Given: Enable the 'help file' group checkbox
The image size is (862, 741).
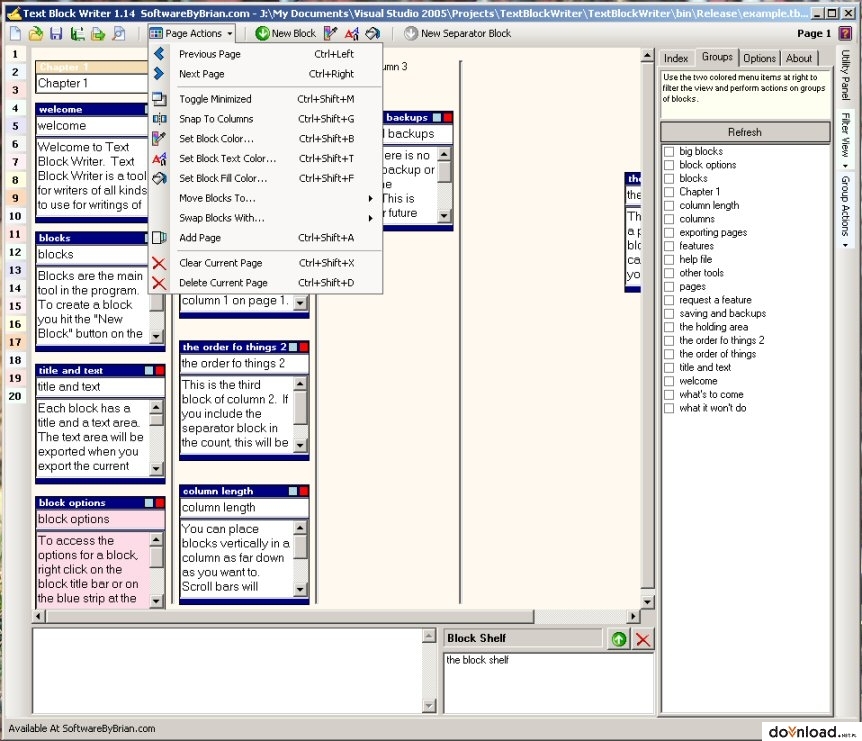Looking at the screenshot, I should click(x=669, y=259).
